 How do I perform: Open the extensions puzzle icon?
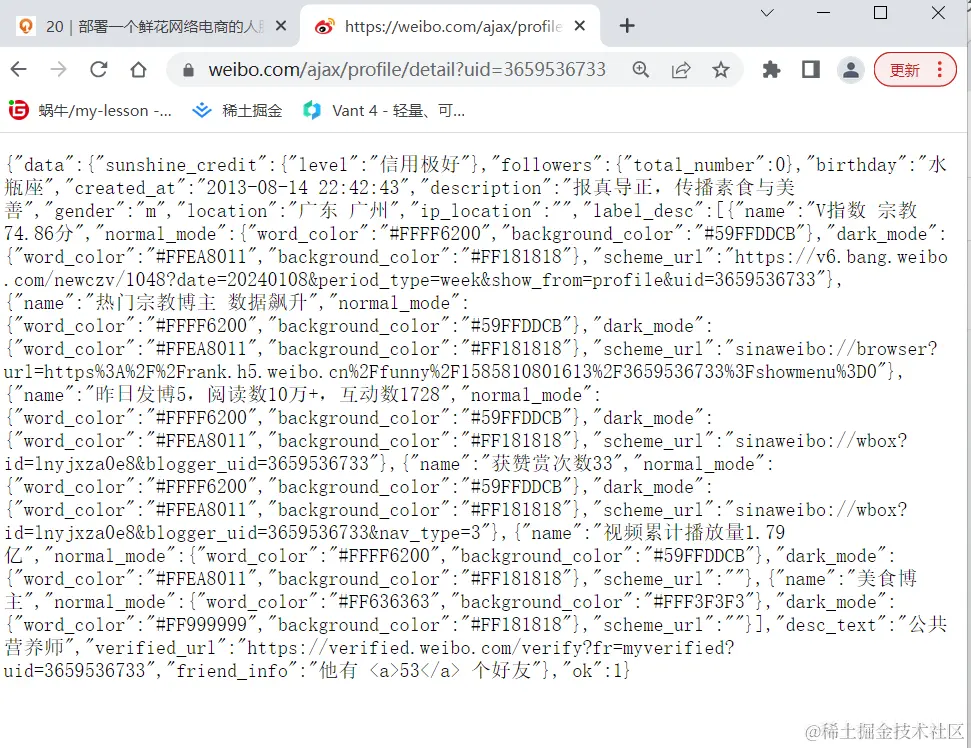tap(771, 69)
